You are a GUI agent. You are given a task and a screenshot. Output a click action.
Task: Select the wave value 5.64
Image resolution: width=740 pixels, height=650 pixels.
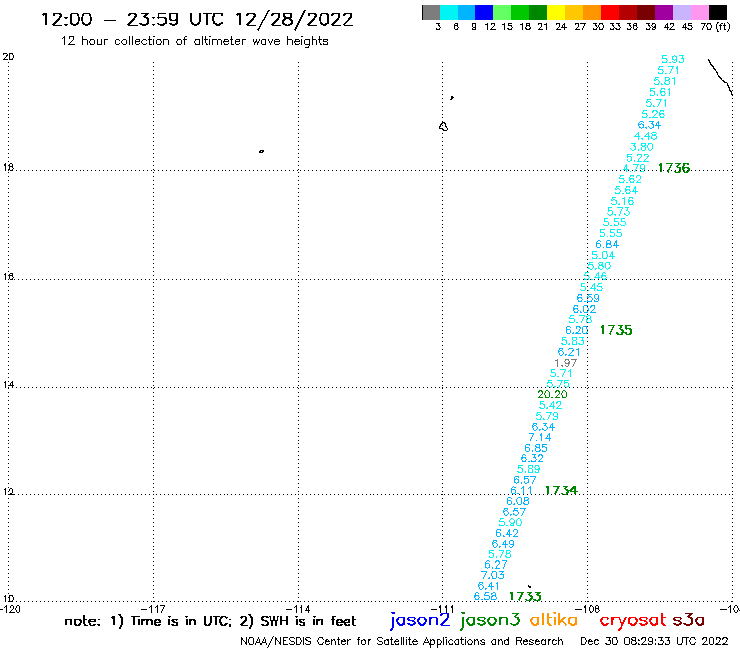(x=626, y=190)
